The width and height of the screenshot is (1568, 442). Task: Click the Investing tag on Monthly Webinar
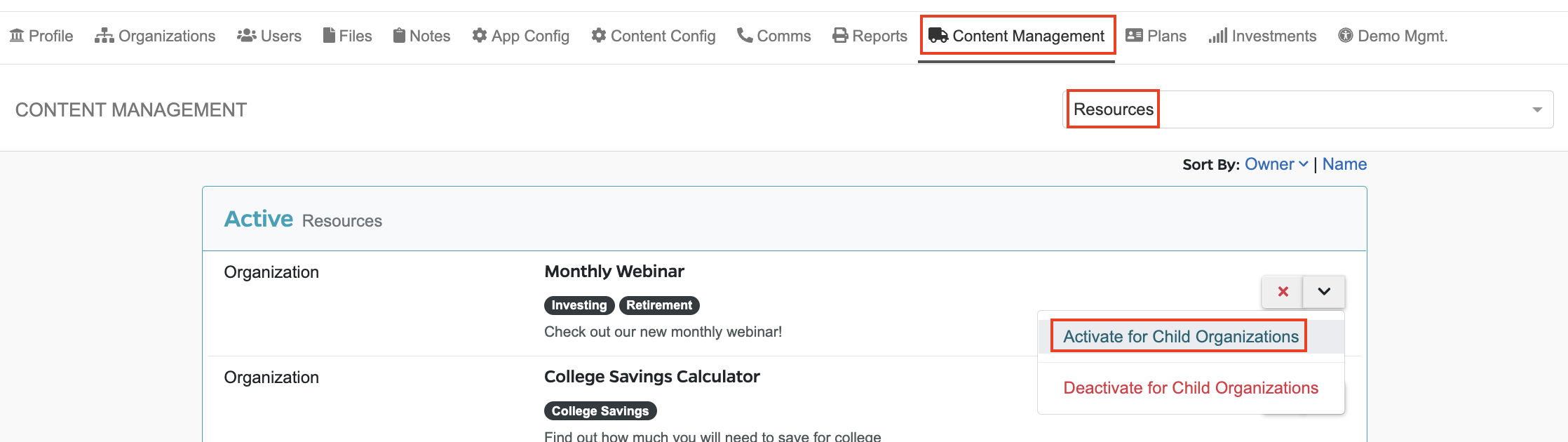pos(579,304)
